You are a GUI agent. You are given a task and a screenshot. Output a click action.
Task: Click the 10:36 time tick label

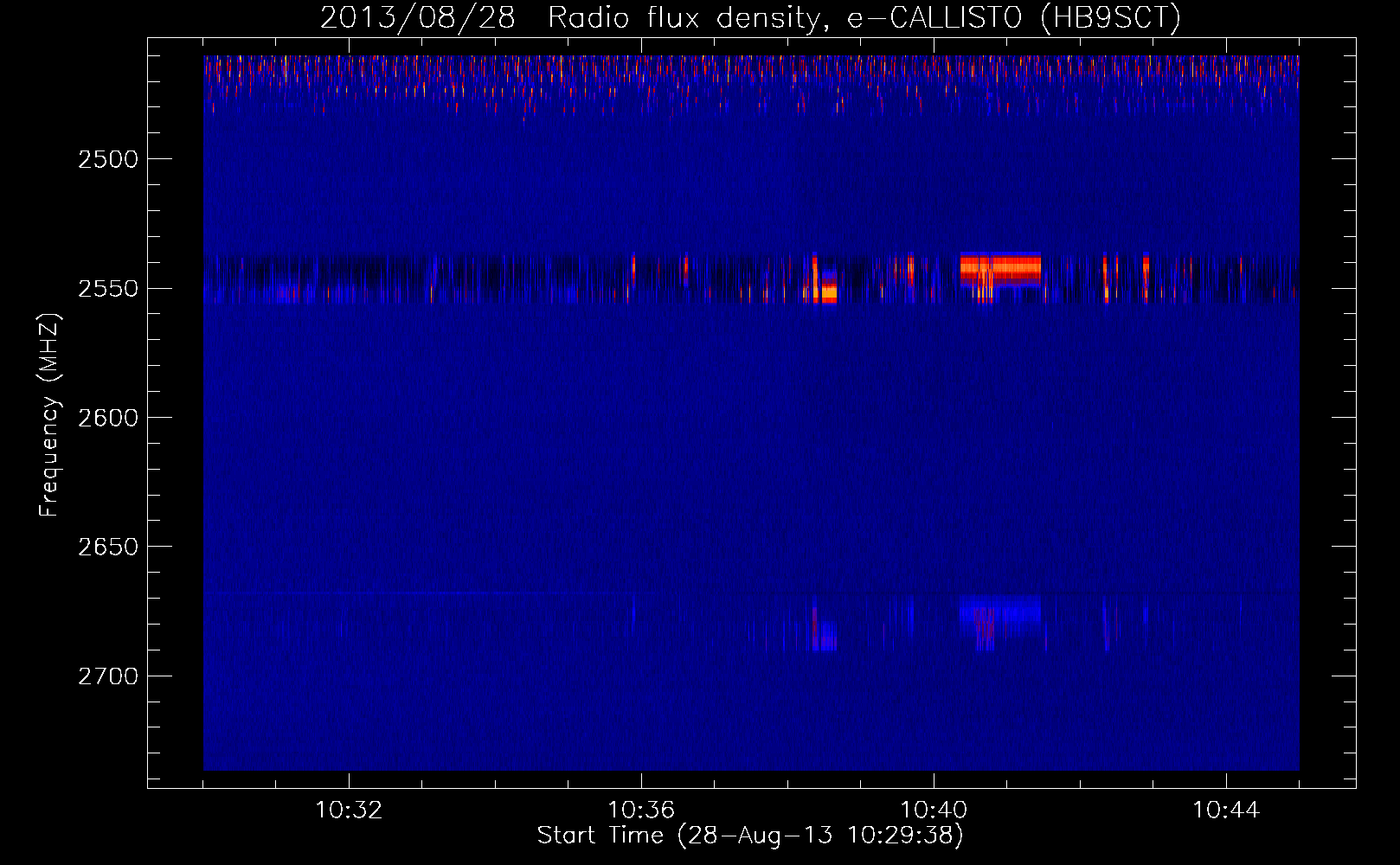[x=641, y=811]
